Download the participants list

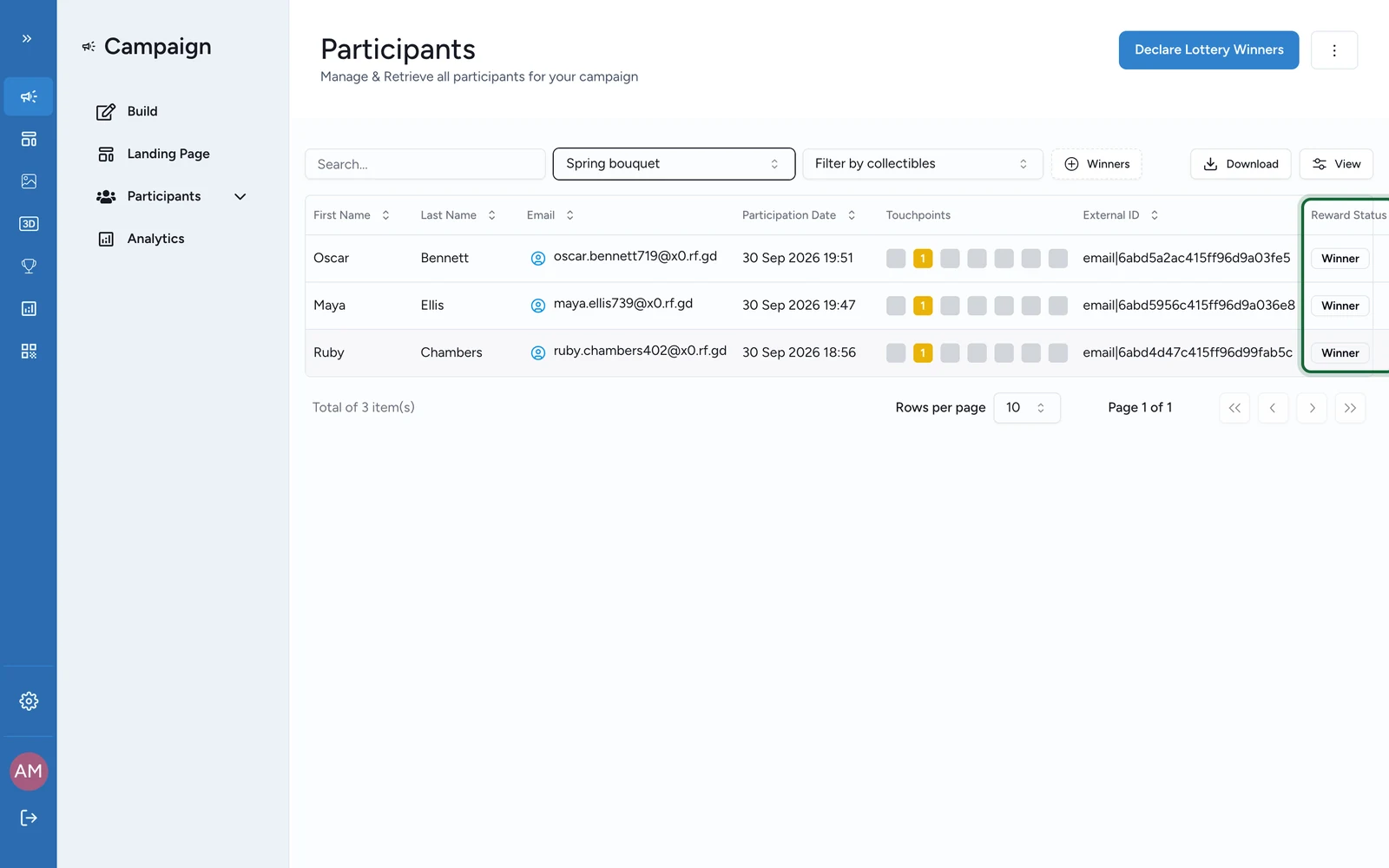pyautogui.click(x=1241, y=164)
